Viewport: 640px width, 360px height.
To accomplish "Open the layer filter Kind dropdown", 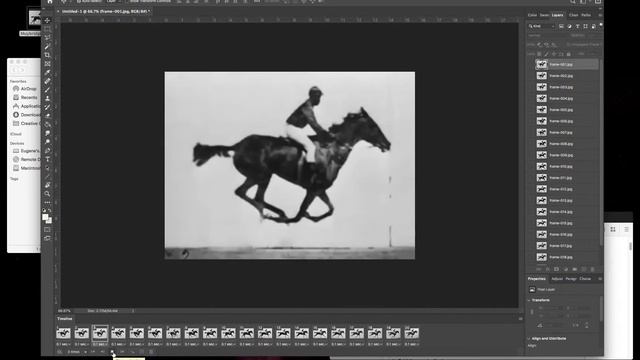I will click(x=542, y=26).
